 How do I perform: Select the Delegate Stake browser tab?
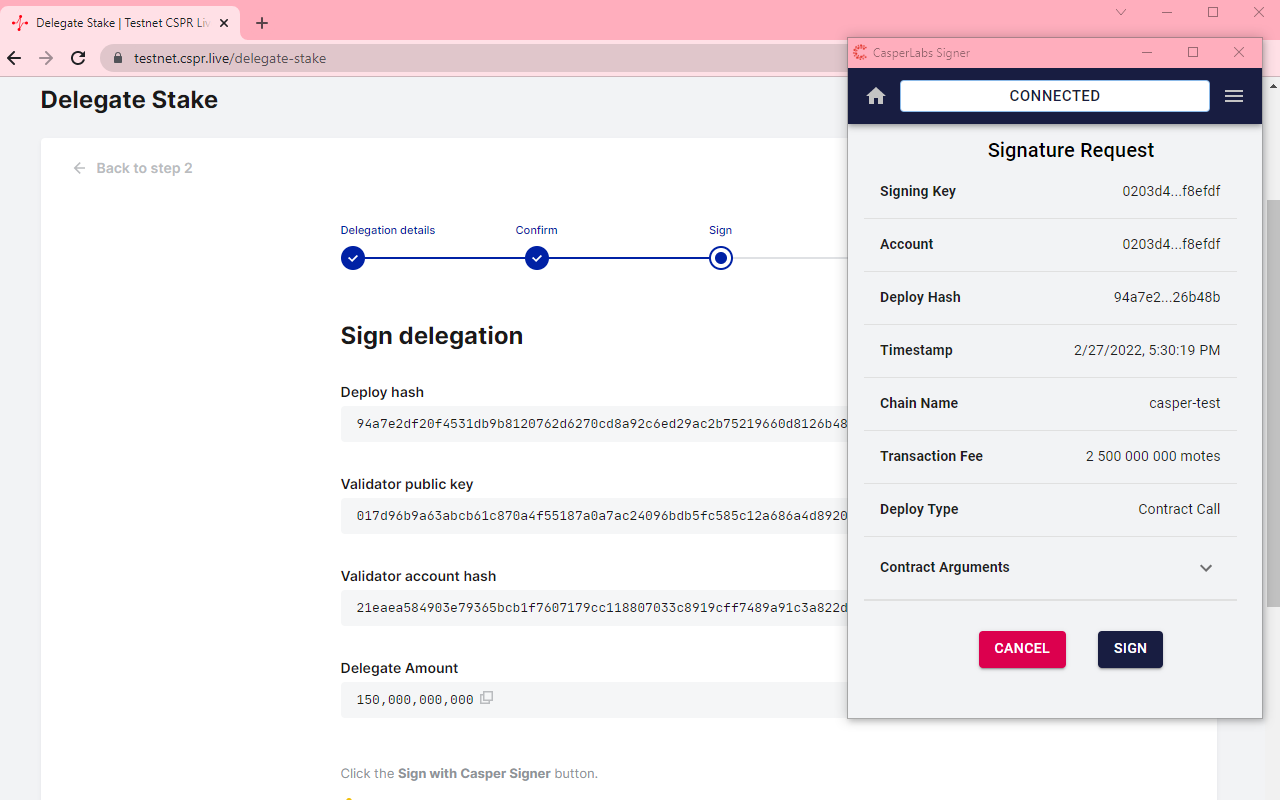(122, 22)
